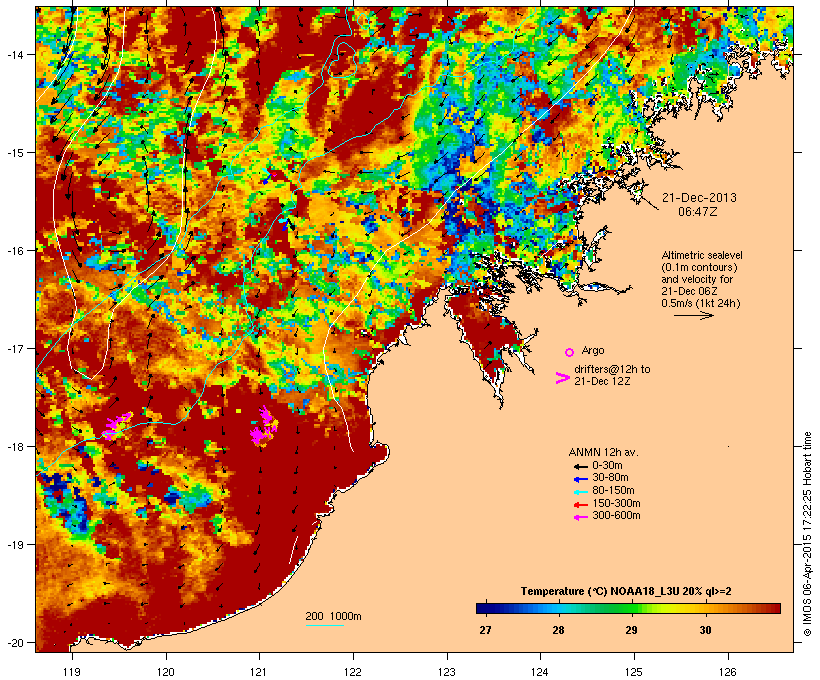Click the '28' colorbar tick label
Viewport: 820px width, 680px height.
[x=559, y=630]
